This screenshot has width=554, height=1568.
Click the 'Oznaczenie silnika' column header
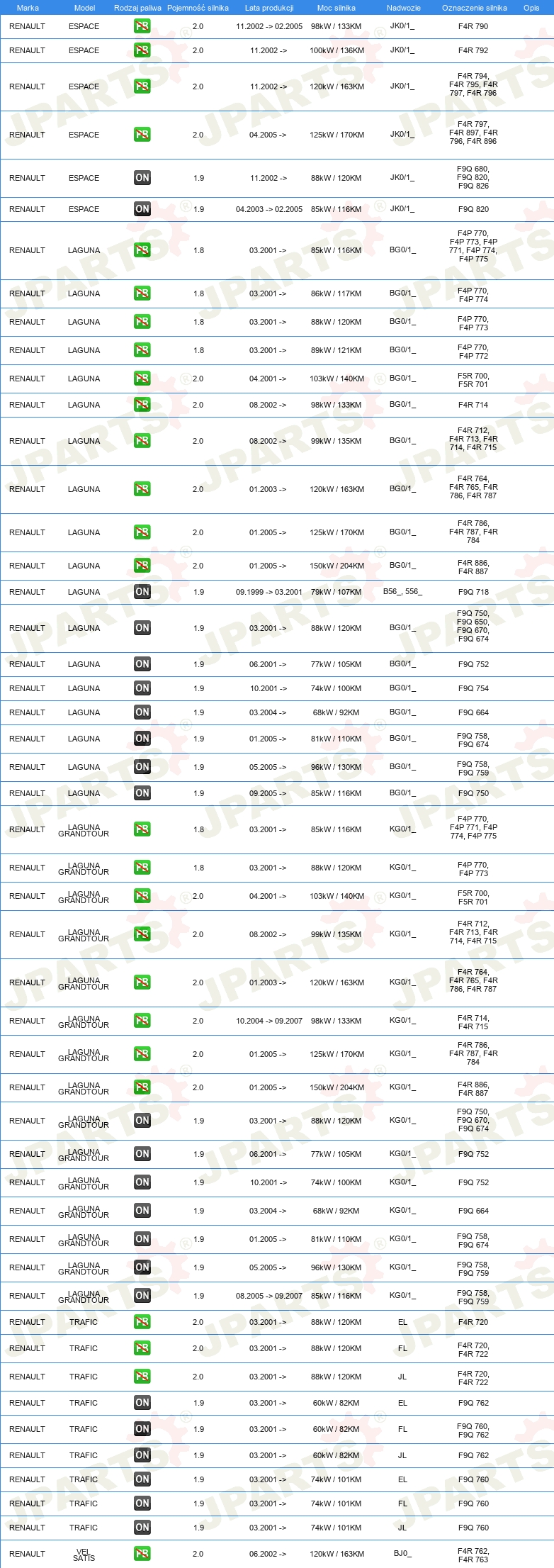tap(475, 8)
